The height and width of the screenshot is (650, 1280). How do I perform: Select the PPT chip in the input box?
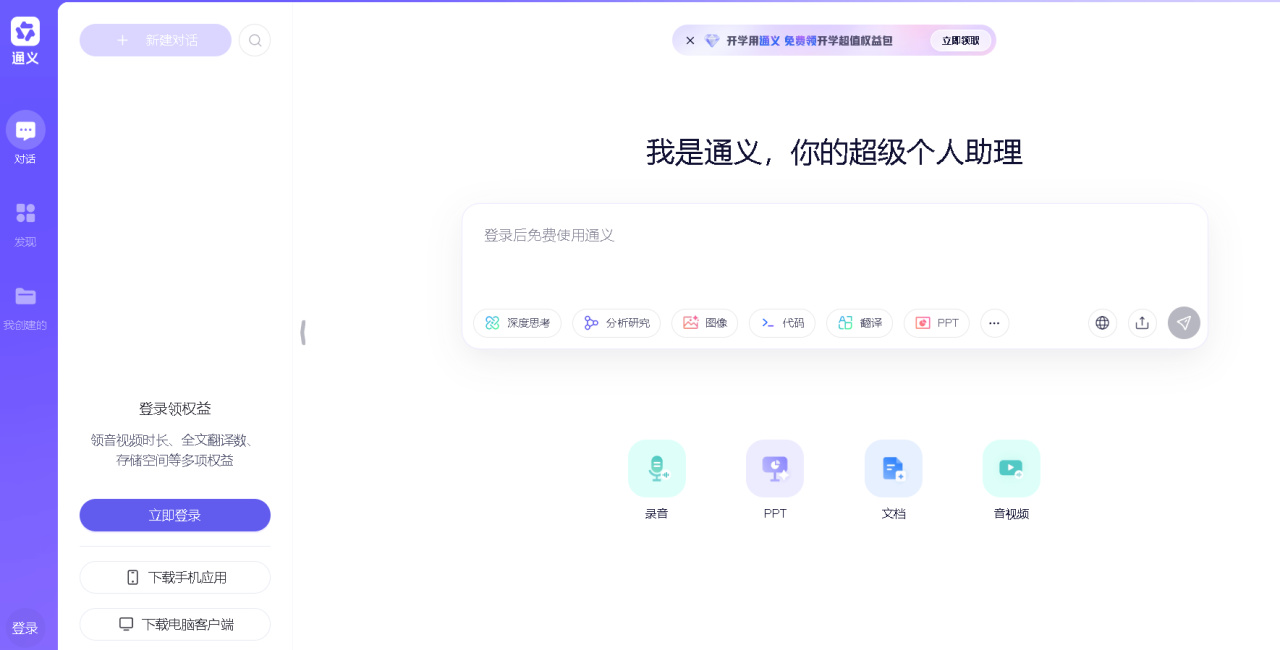coord(937,323)
